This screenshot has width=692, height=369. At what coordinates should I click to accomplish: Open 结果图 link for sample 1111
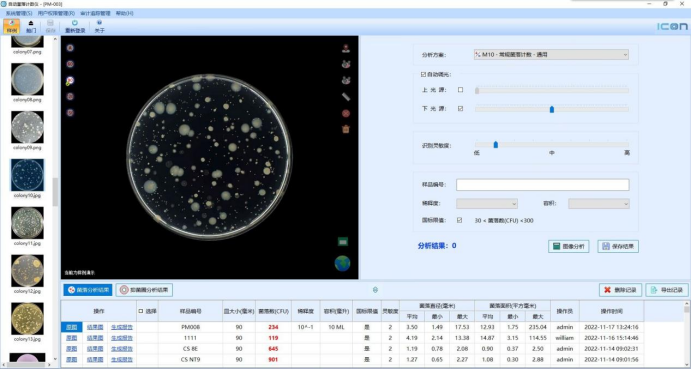click(95, 338)
